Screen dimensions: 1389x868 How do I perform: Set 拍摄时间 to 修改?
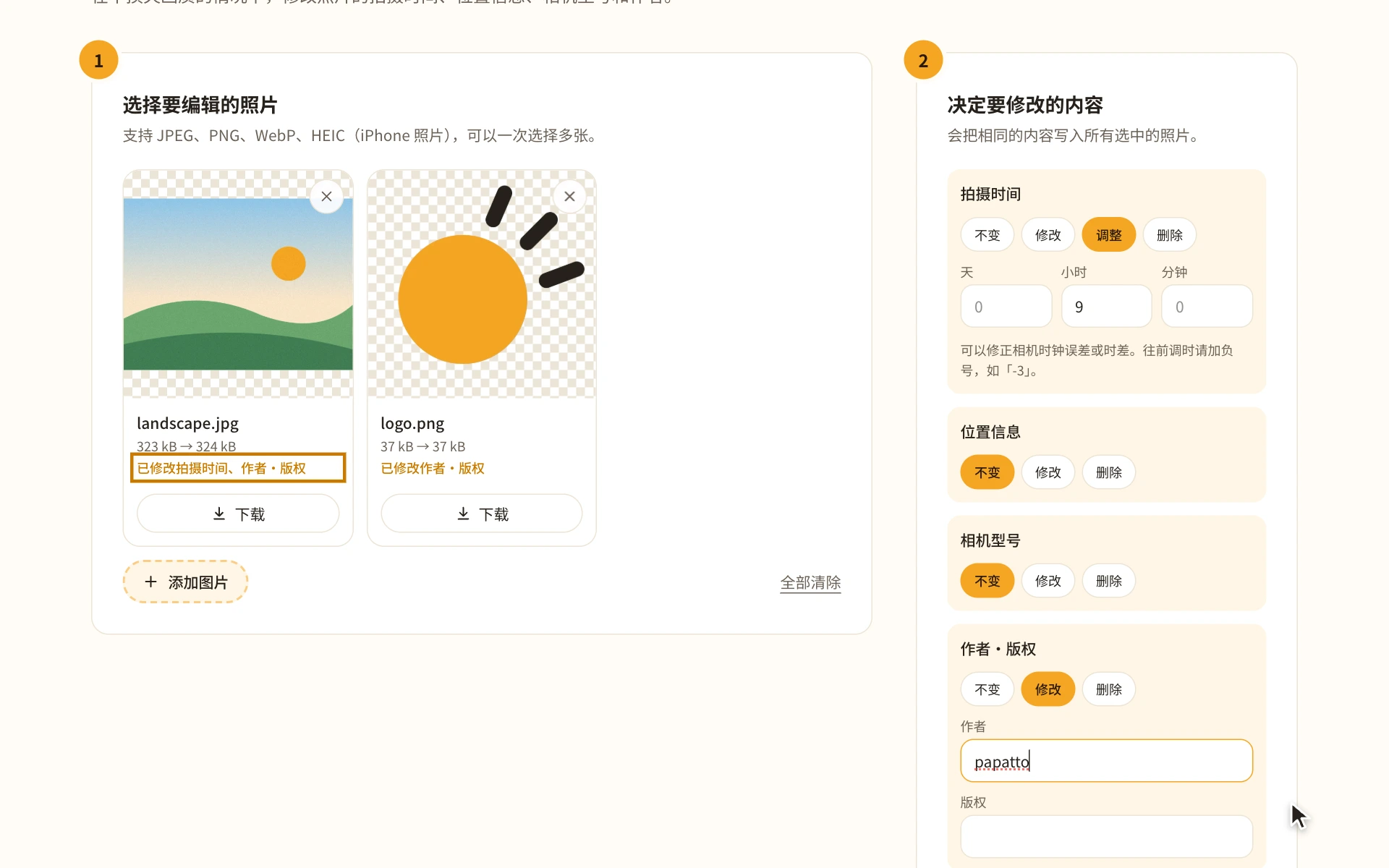[1048, 235]
